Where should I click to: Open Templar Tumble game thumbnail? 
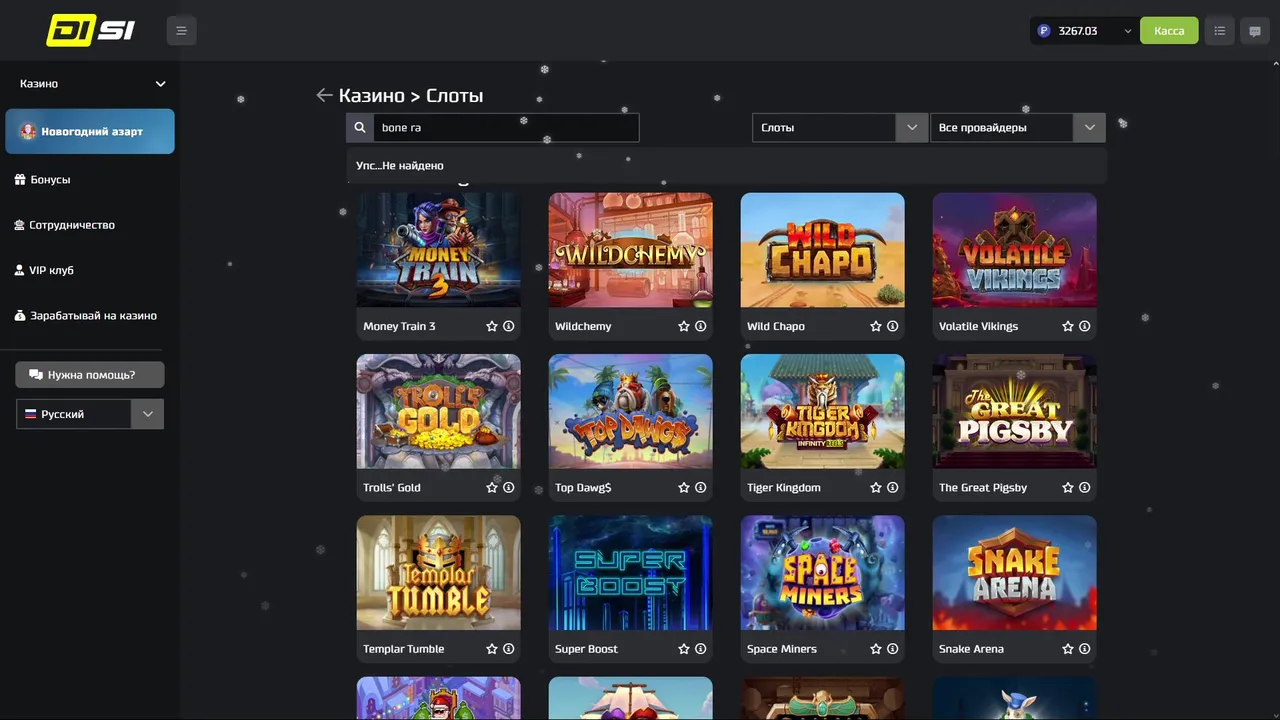438,573
